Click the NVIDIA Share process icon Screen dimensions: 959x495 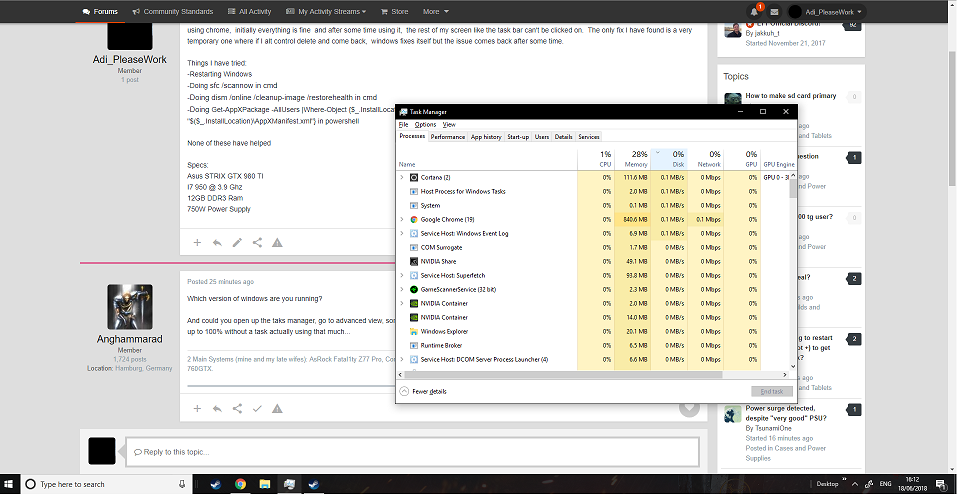pyautogui.click(x=414, y=262)
